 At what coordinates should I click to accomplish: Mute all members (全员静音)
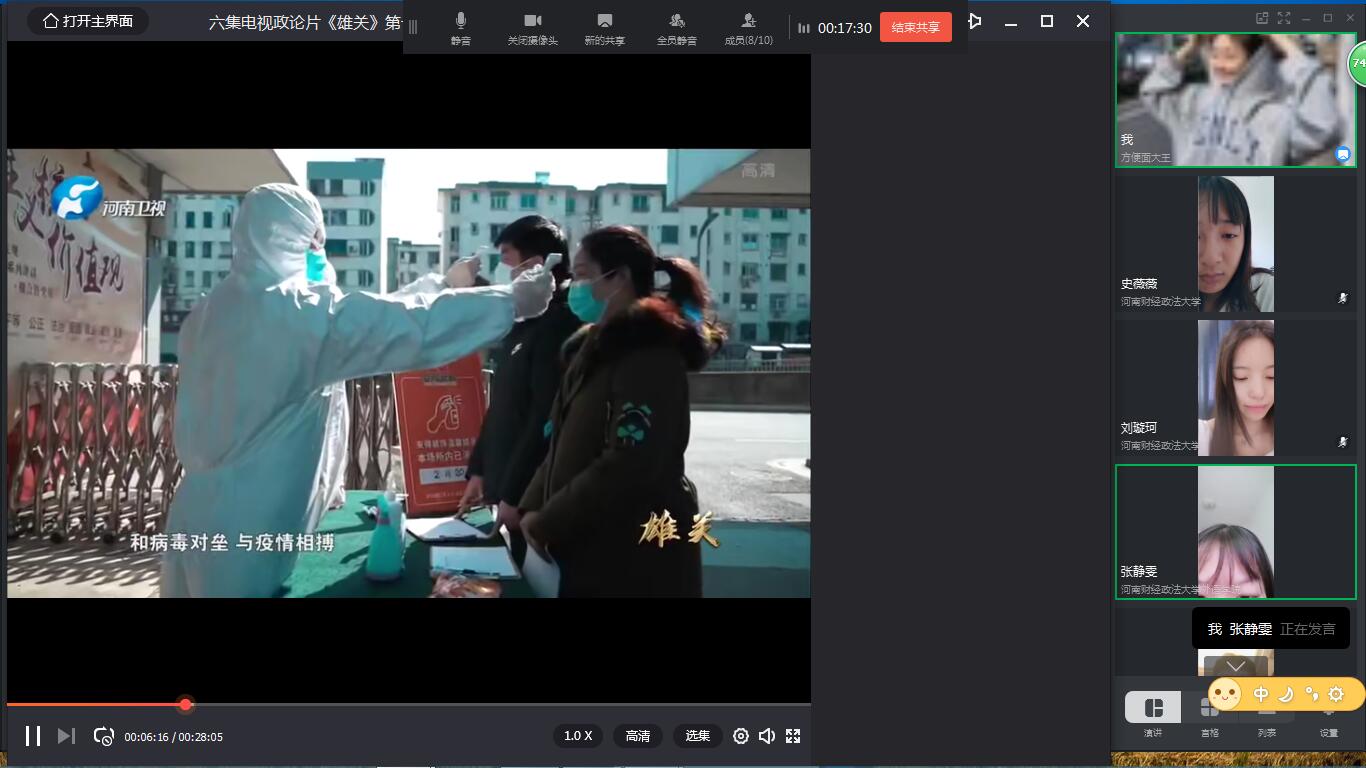click(x=677, y=28)
